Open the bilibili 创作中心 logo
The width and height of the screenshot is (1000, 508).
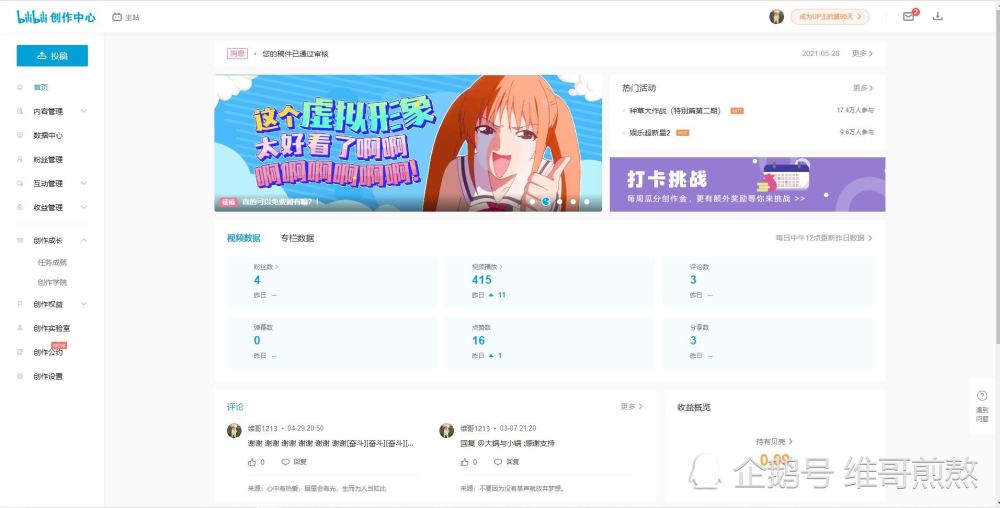coord(56,17)
